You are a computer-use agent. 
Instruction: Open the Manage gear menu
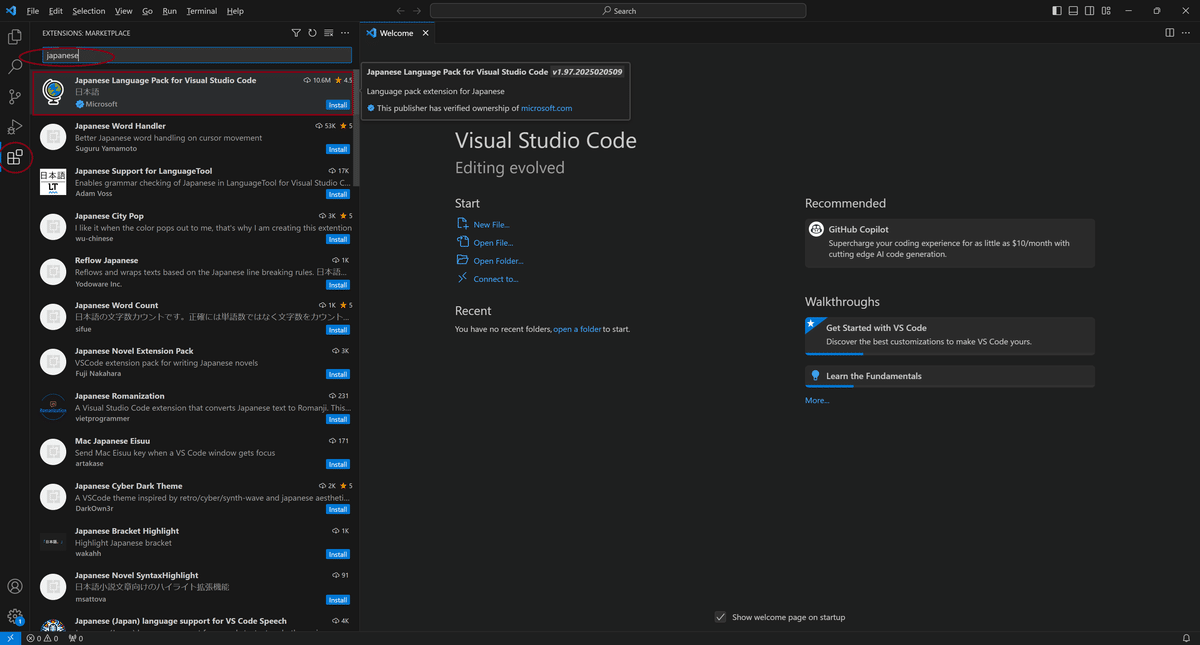[x=15, y=616]
